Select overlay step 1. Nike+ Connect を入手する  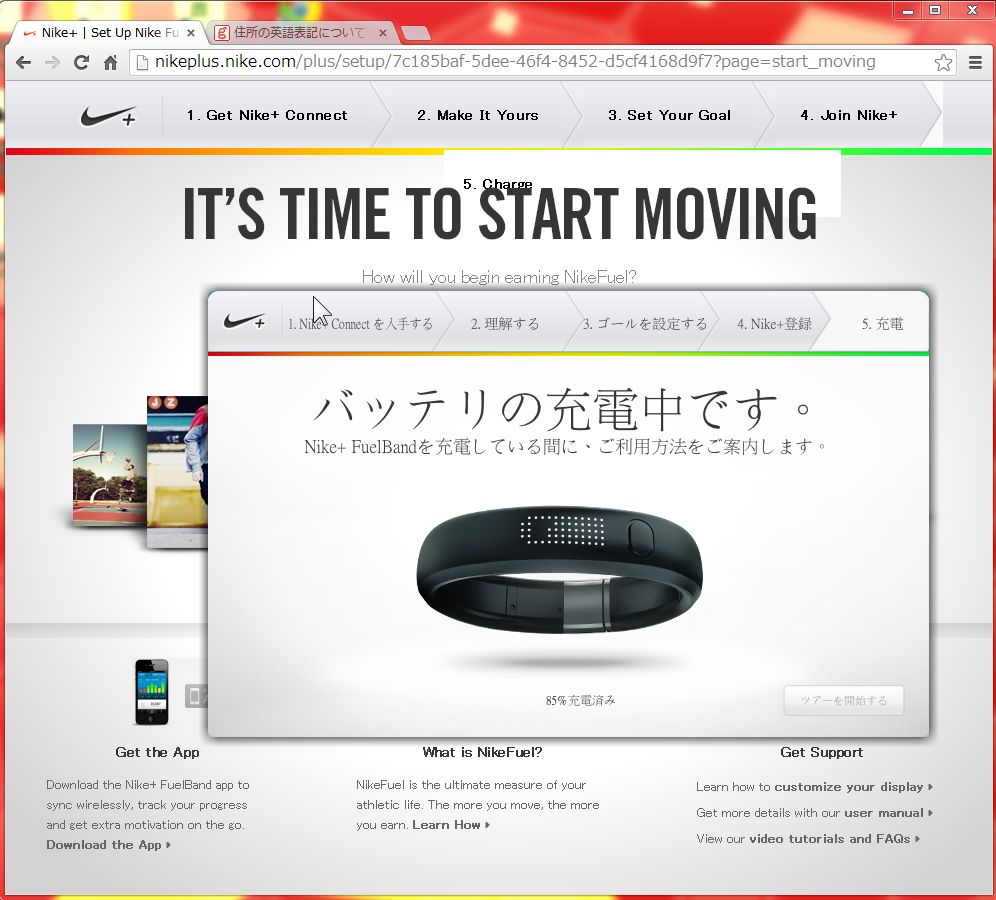(x=360, y=324)
